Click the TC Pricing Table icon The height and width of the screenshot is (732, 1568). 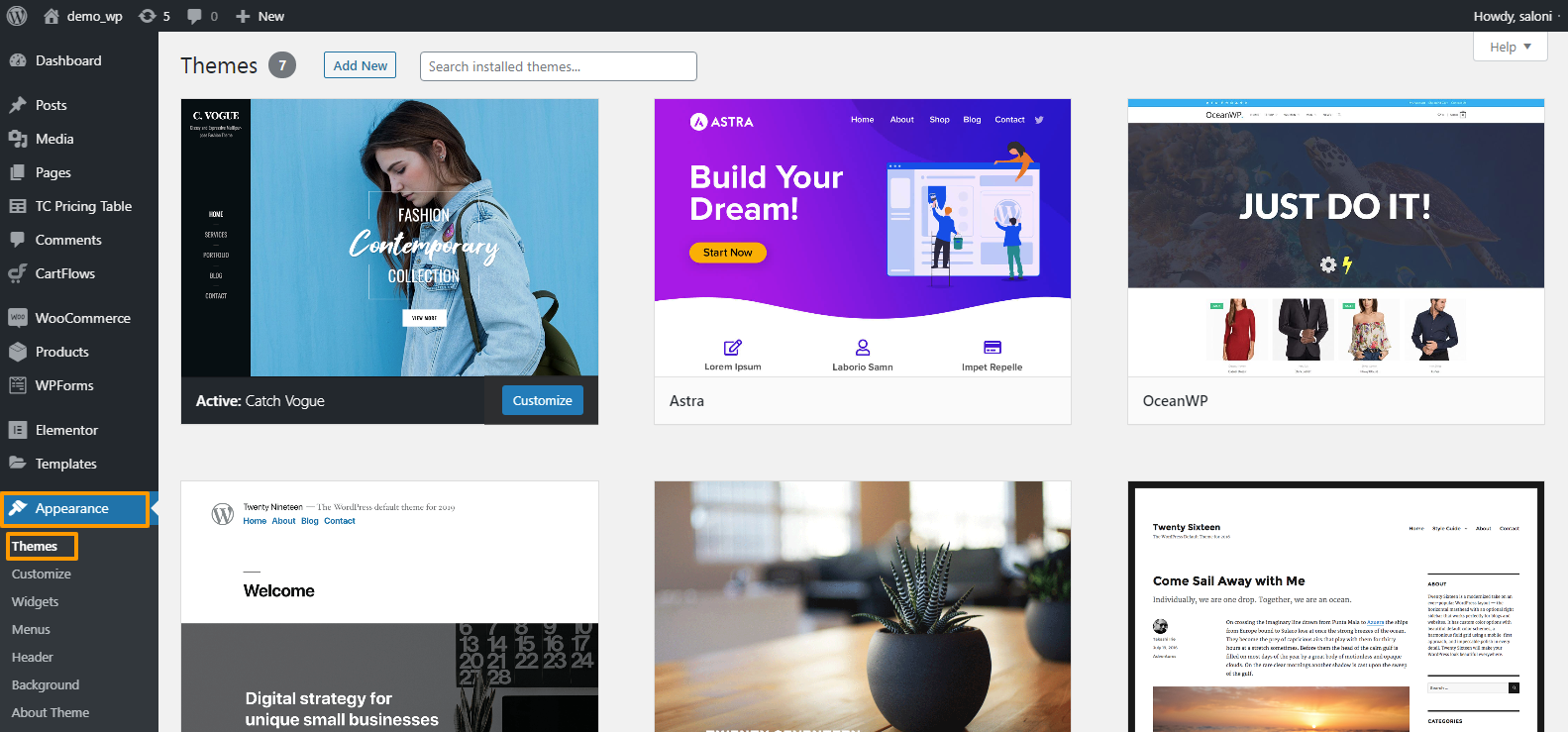click(x=18, y=206)
